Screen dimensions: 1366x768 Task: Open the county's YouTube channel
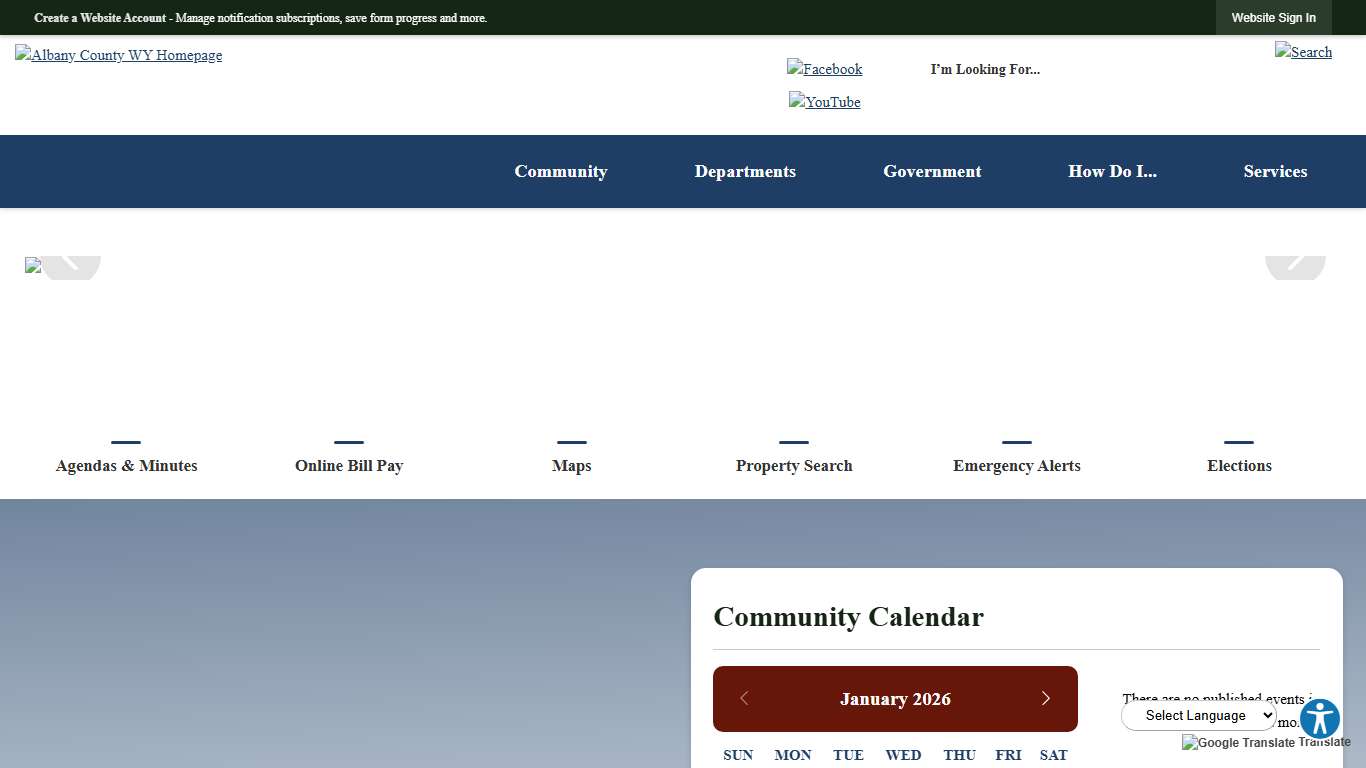[824, 102]
